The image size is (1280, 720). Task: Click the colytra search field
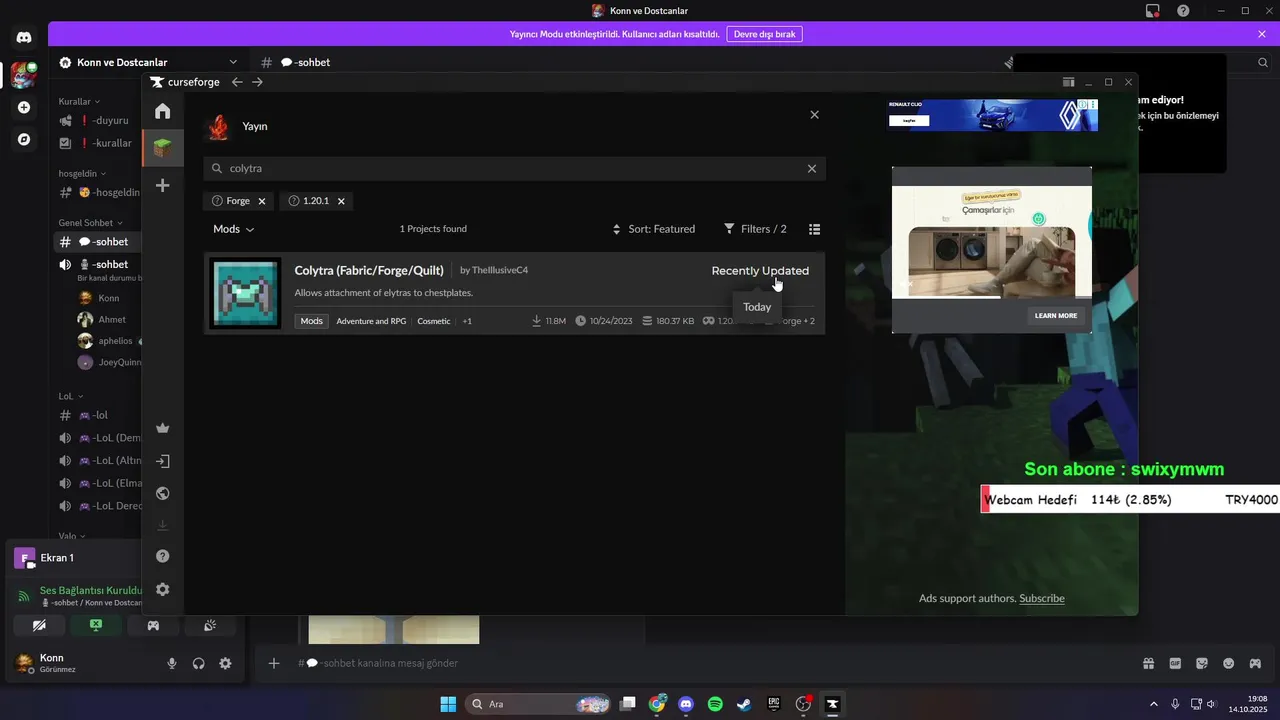[x=514, y=169]
